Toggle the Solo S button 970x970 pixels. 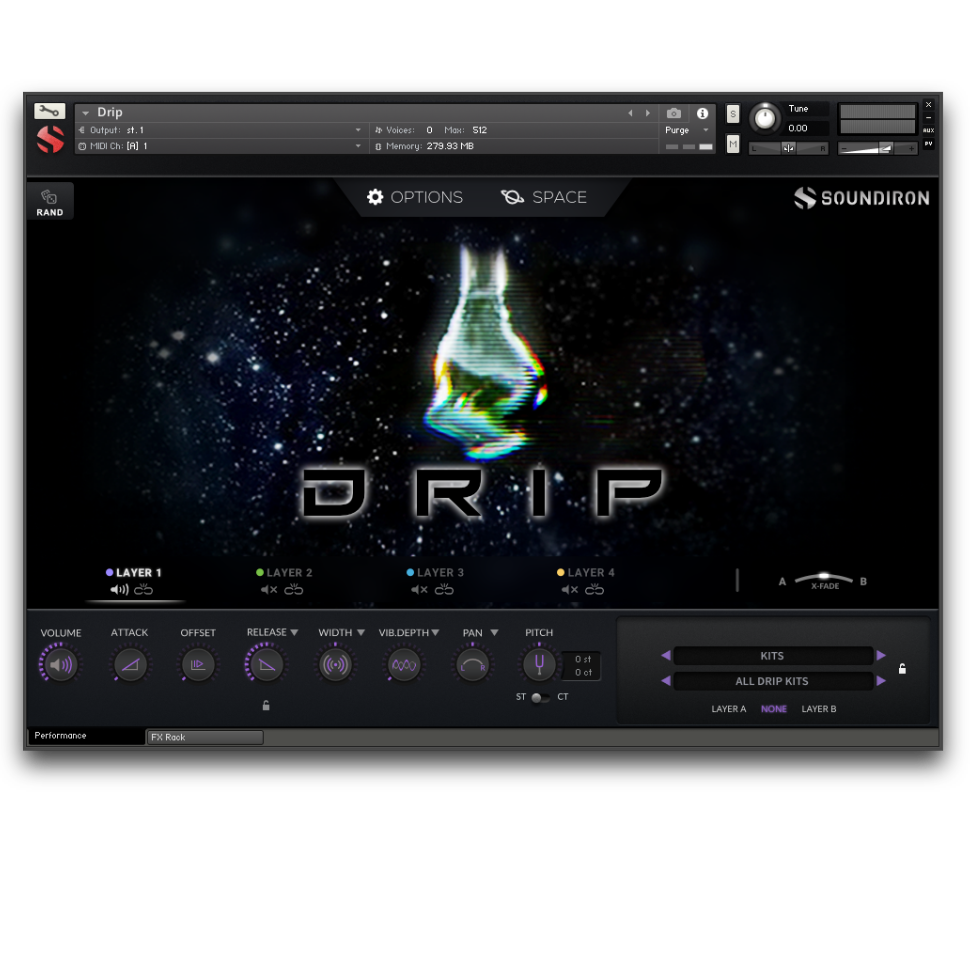[x=733, y=114]
